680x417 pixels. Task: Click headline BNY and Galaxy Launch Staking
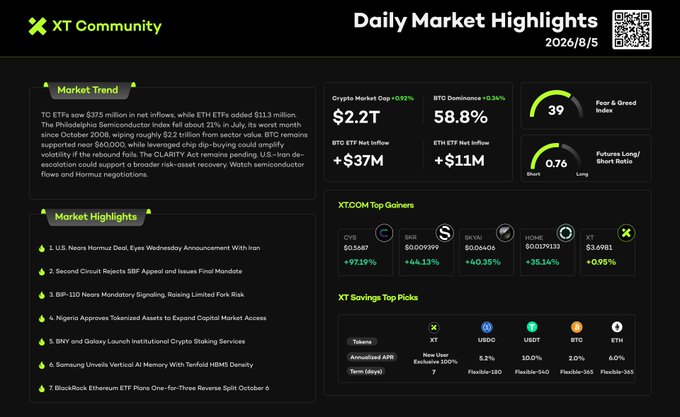tap(147, 342)
